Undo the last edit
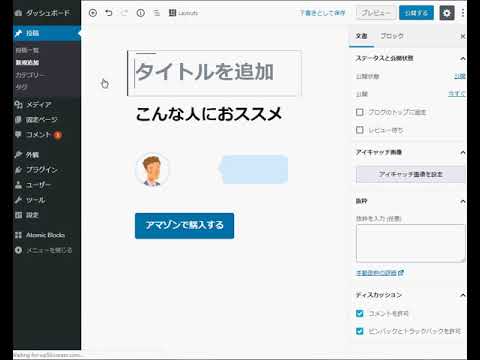The image size is (480, 360). coord(109,13)
